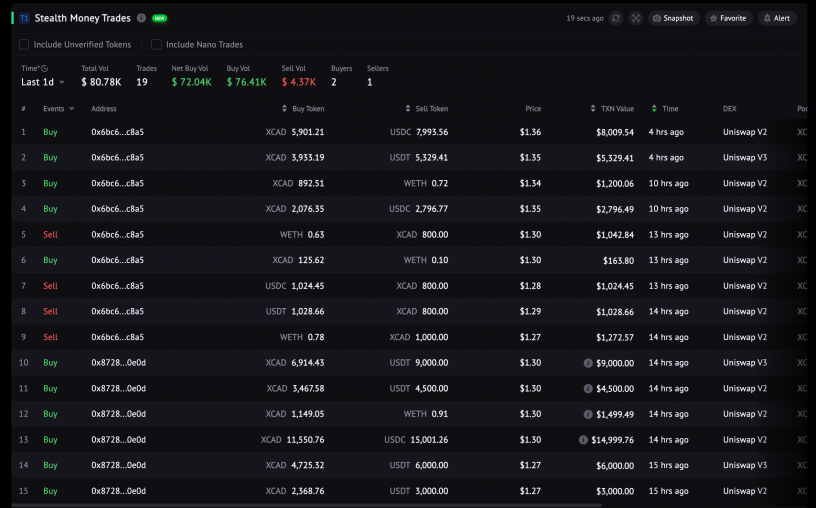Sort by the TXN Value column header
816x508 pixels.
pyautogui.click(x=613, y=109)
